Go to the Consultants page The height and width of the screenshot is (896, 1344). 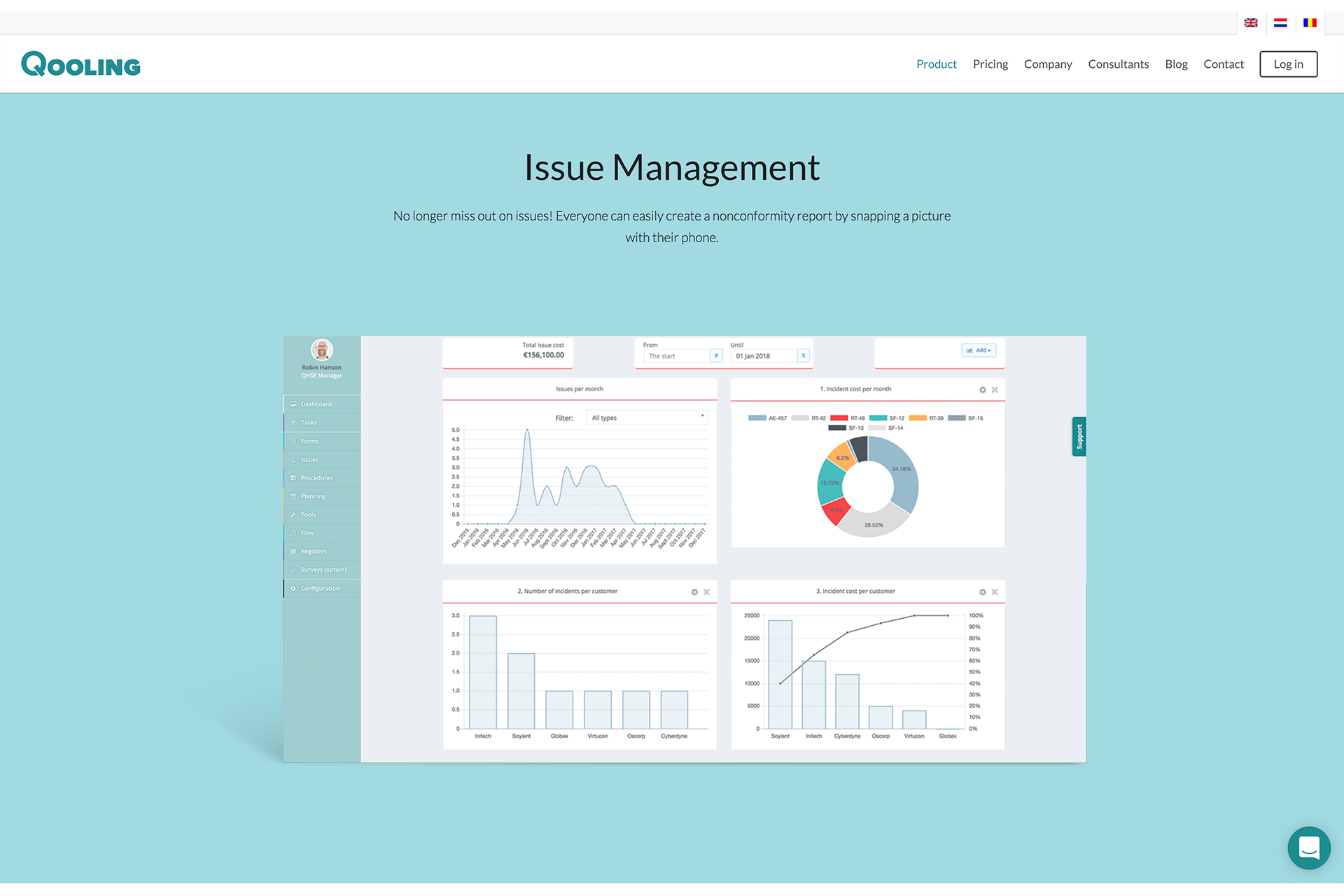tap(1118, 64)
